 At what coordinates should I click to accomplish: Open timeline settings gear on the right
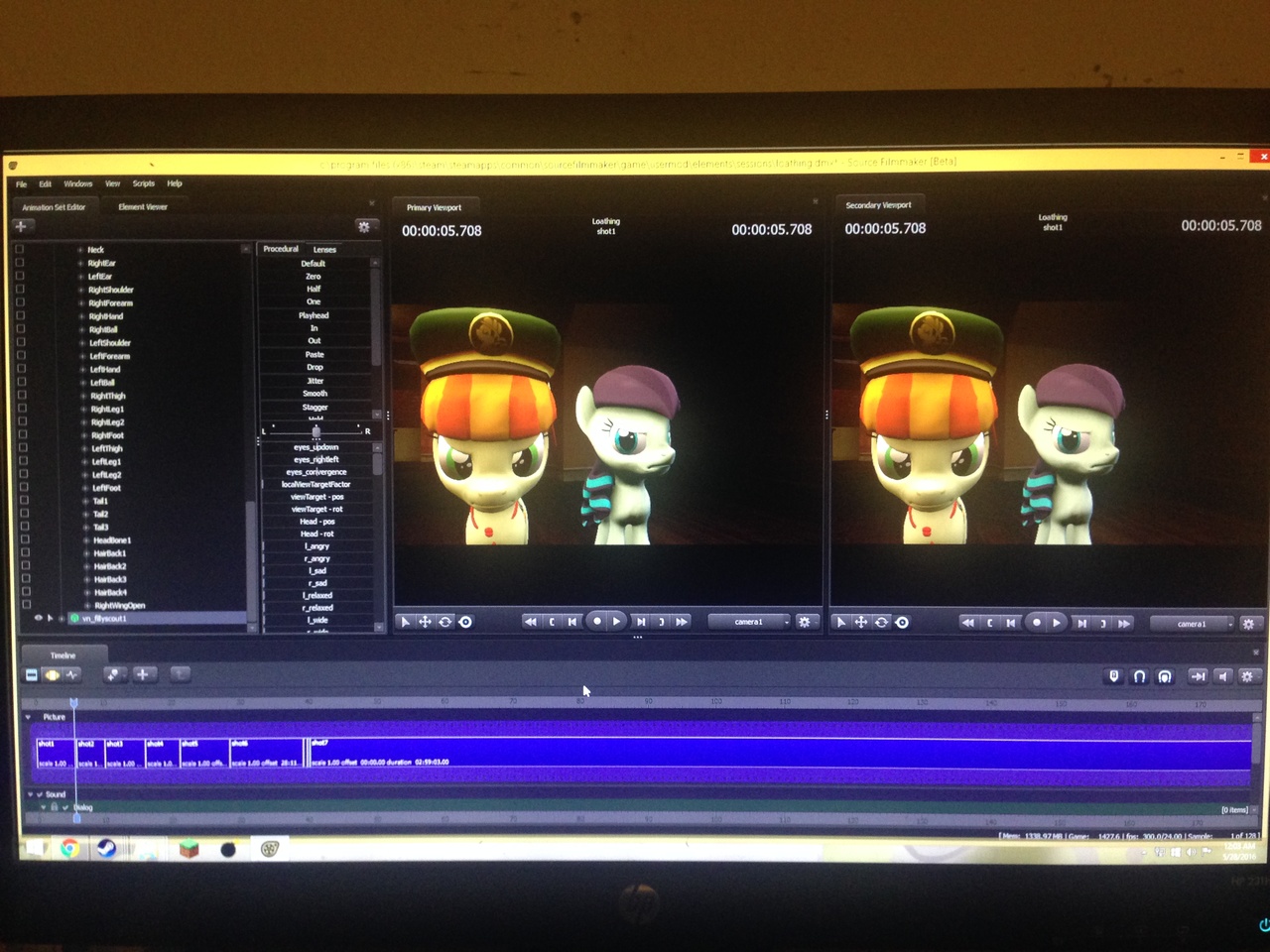tap(1247, 676)
